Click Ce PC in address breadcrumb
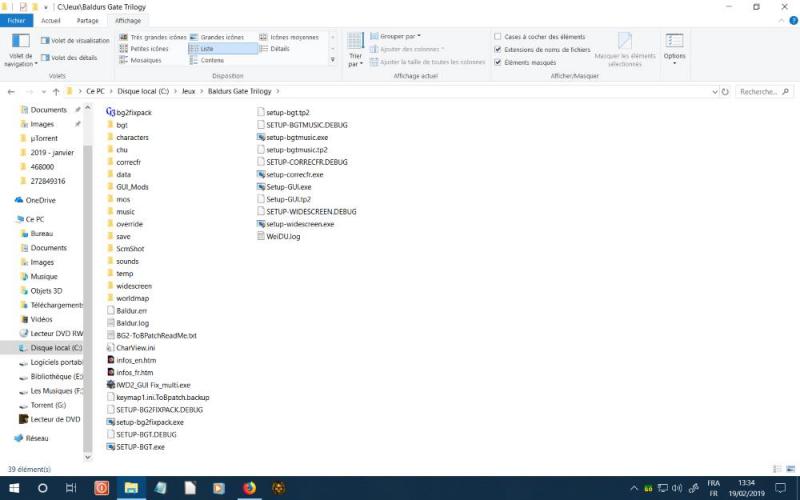Image resolution: width=800 pixels, height=500 pixels. 95,91
